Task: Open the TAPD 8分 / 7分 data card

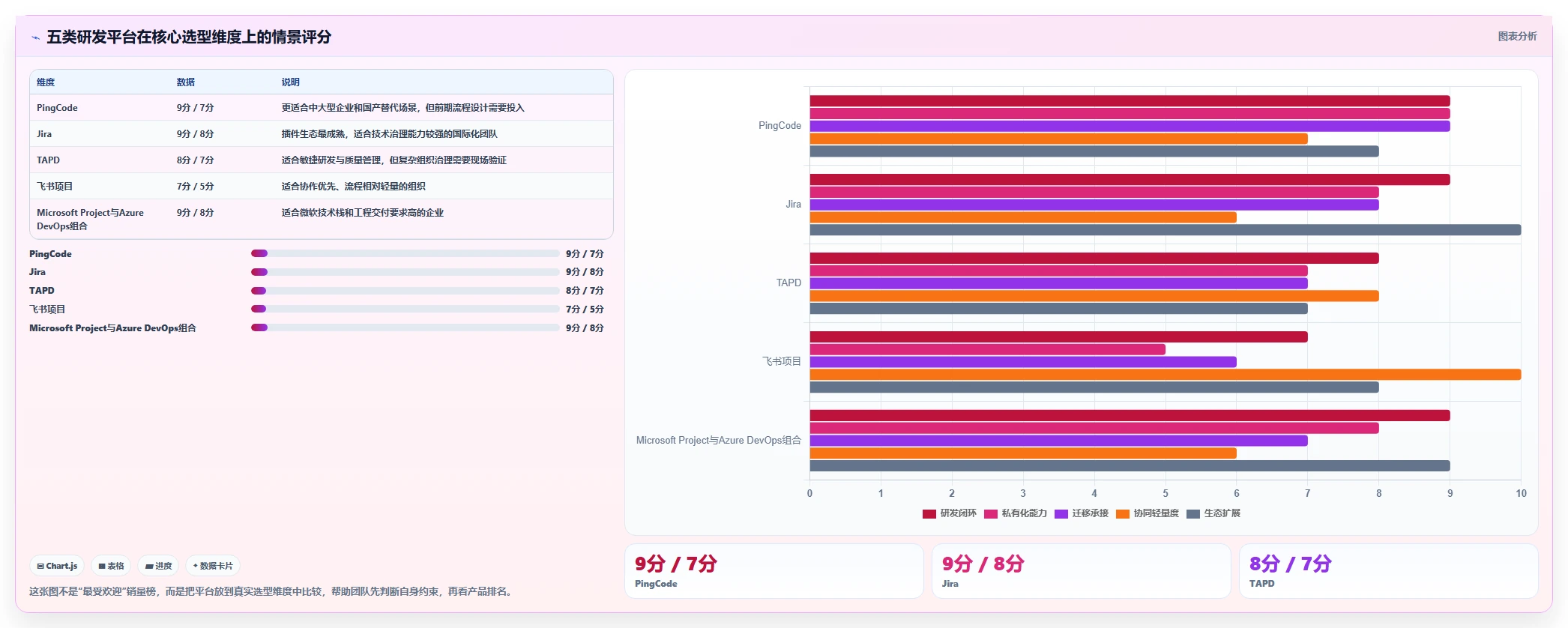Action: tap(1389, 571)
